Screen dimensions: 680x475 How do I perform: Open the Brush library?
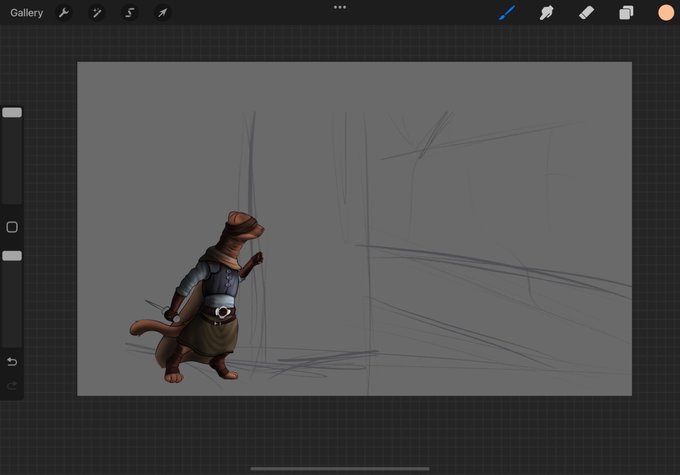507,13
